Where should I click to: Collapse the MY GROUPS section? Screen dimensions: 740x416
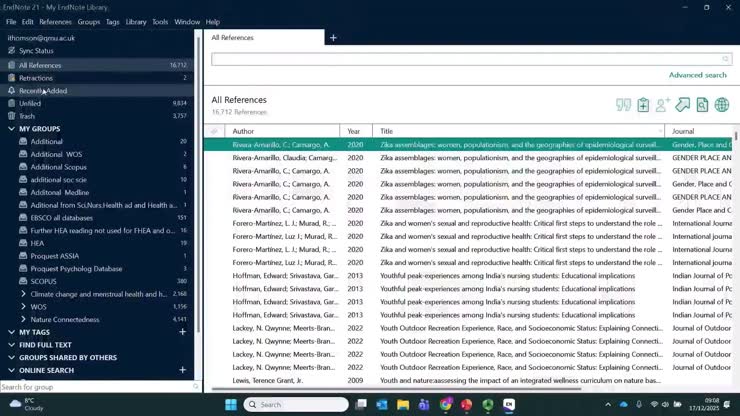pos(11,128)
